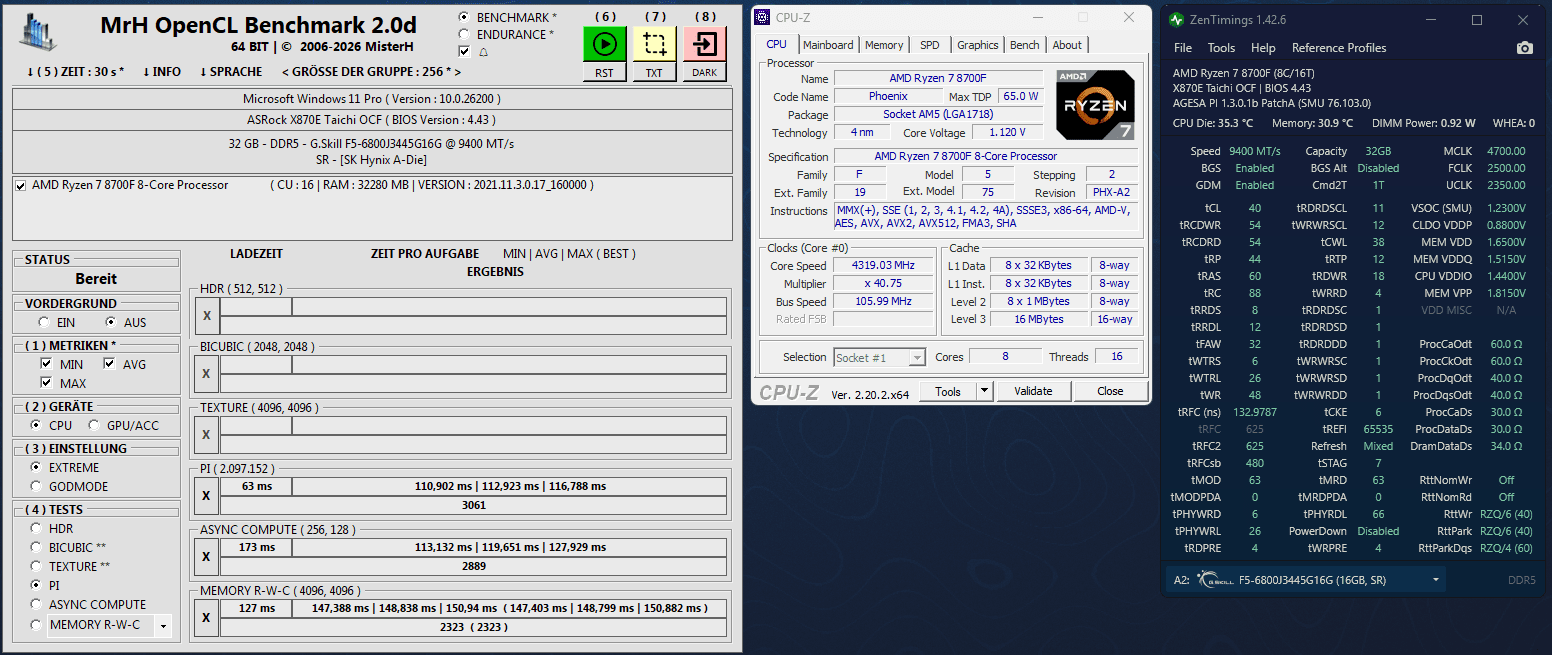The width and height of the screenshot is (1552, 655).
Task: Select the CPU device radio button
Action: [x=36, y=425]
